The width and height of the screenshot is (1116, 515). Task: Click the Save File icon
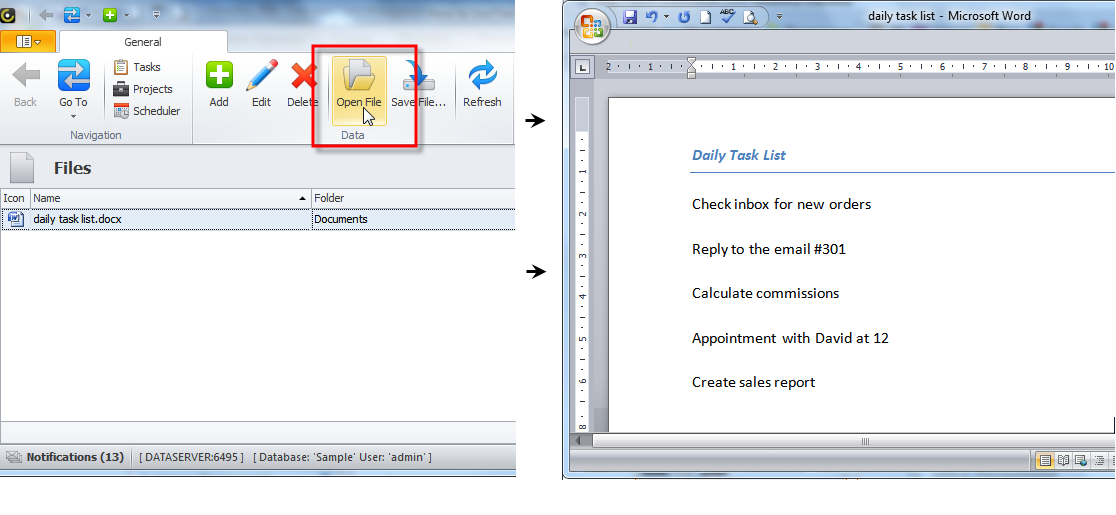pyautogui.click(x=418, y=86)
